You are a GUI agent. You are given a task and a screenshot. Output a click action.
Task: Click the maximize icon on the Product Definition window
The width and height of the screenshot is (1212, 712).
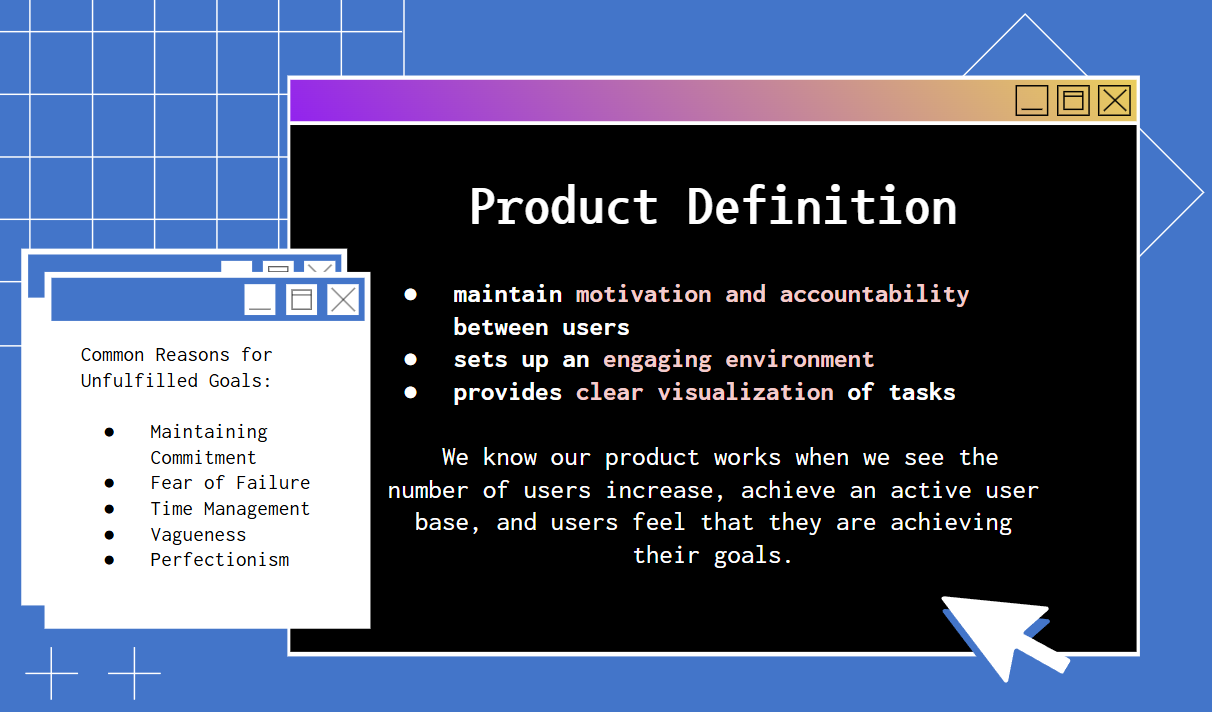pyautogui.click(x=1074, y=100)
